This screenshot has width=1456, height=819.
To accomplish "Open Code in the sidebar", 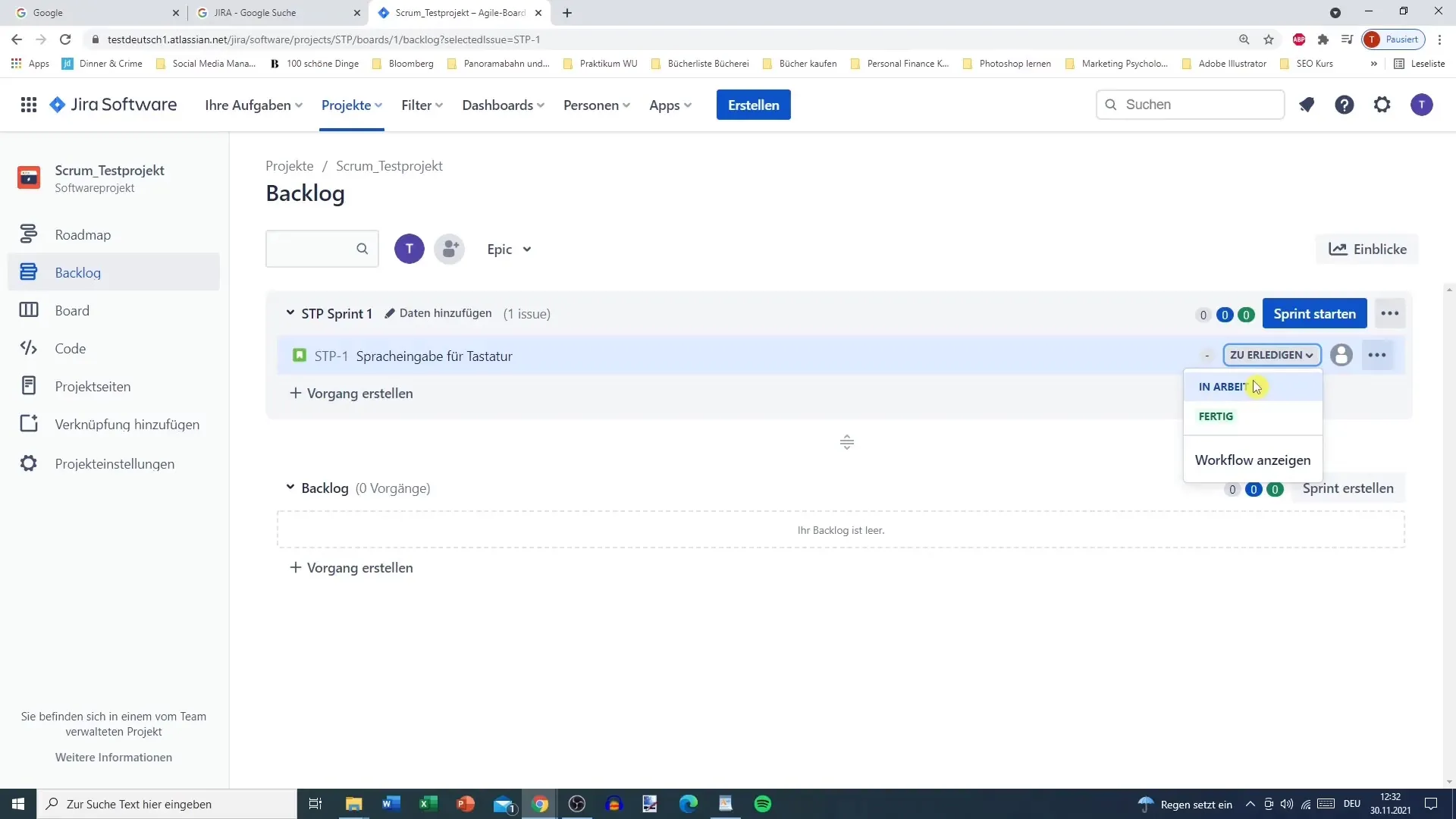I will pyautogui.click(x=114, y=348).
